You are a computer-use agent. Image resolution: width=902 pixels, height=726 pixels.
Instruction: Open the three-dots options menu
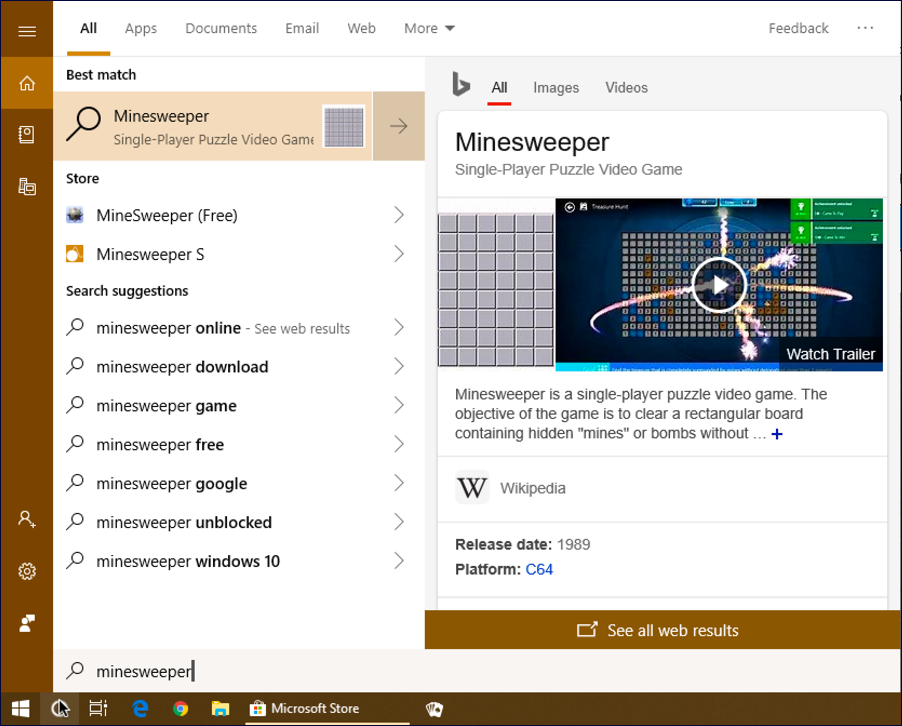coord(865,28)
